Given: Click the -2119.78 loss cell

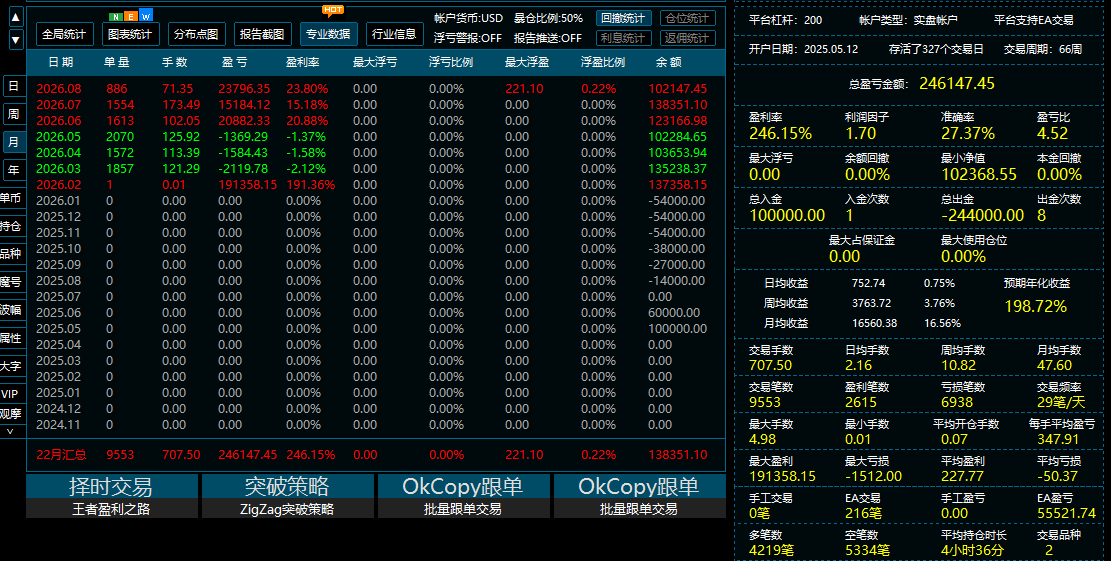Looking at the screenshot, I should 244,169.
